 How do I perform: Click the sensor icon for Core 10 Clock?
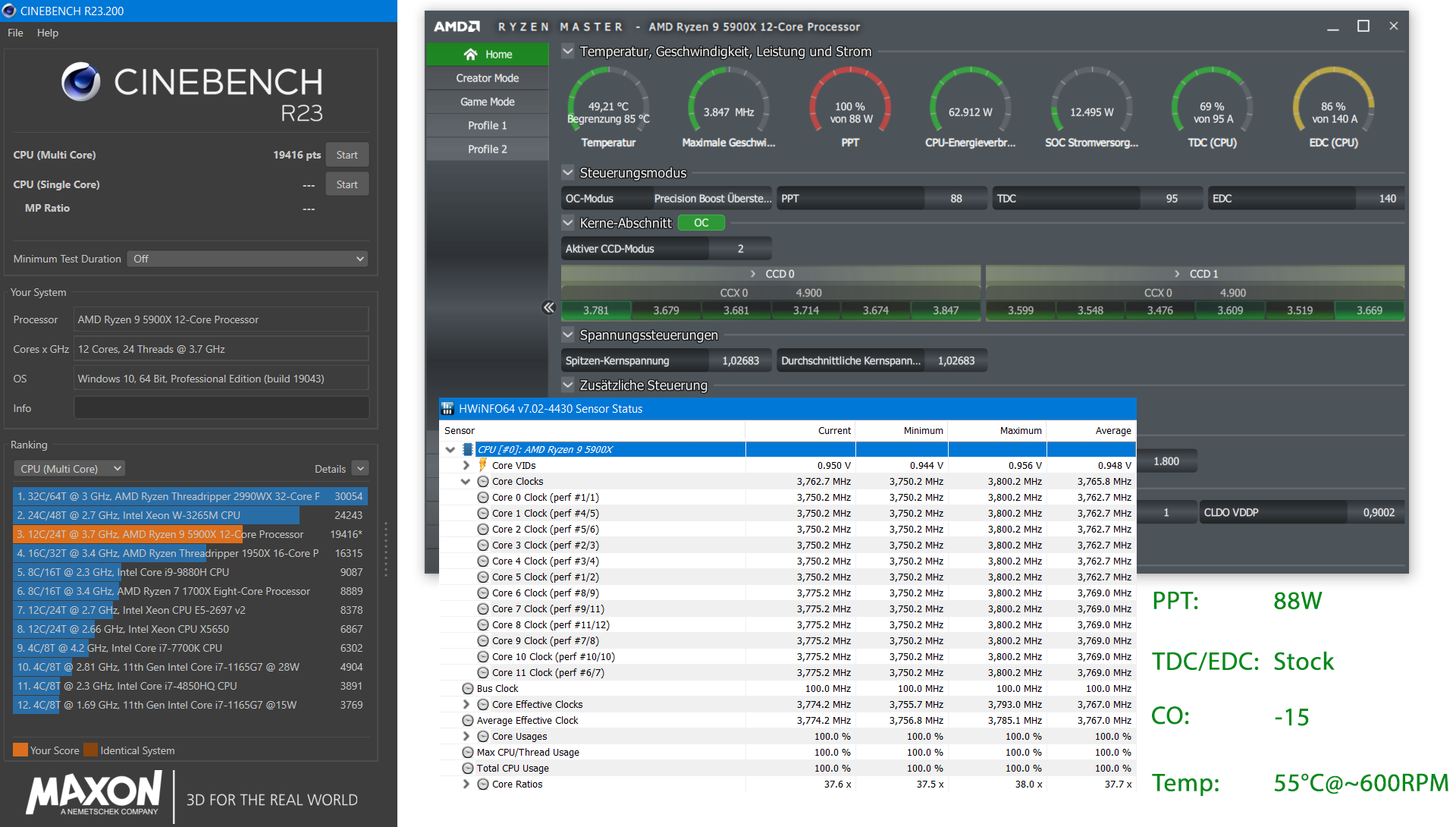(483, 656)
